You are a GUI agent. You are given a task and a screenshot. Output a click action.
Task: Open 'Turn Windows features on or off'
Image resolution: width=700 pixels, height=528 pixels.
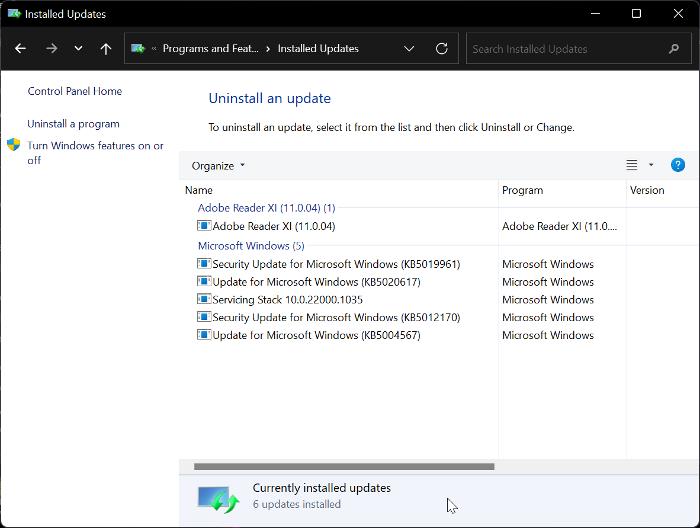(x=95, y=153)
